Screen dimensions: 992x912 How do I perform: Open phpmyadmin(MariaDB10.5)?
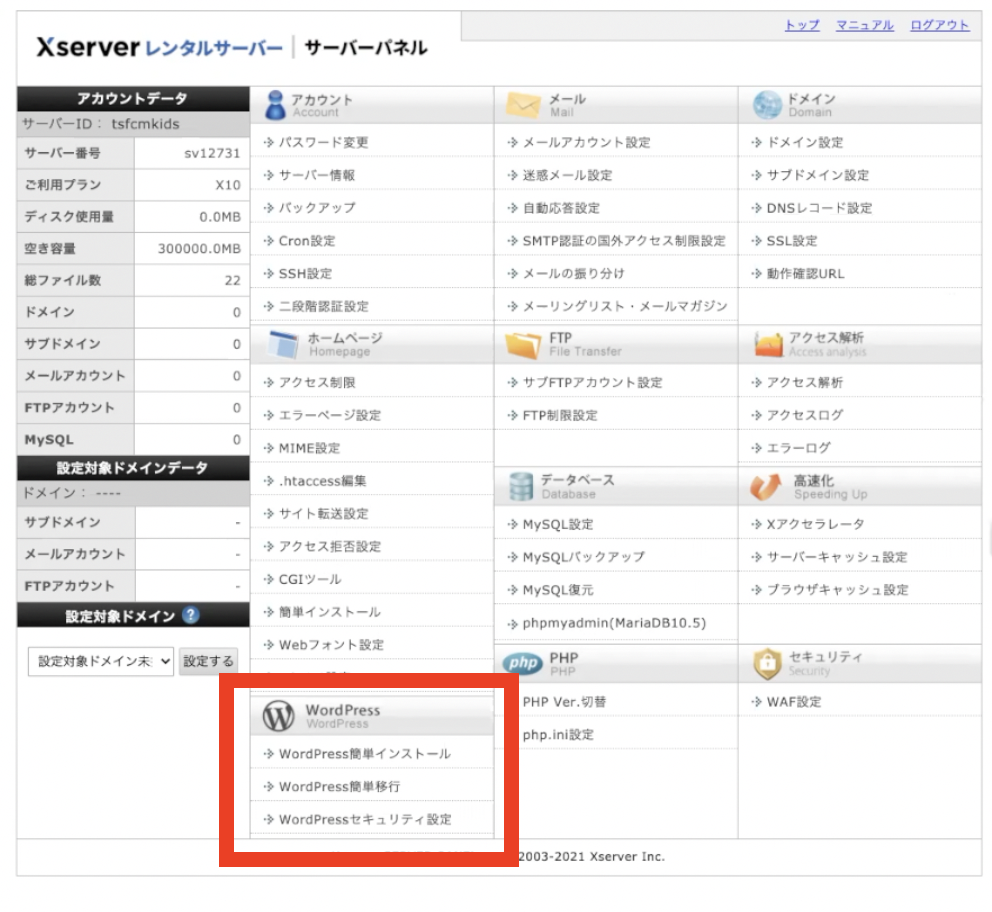(x=611, y=622)
